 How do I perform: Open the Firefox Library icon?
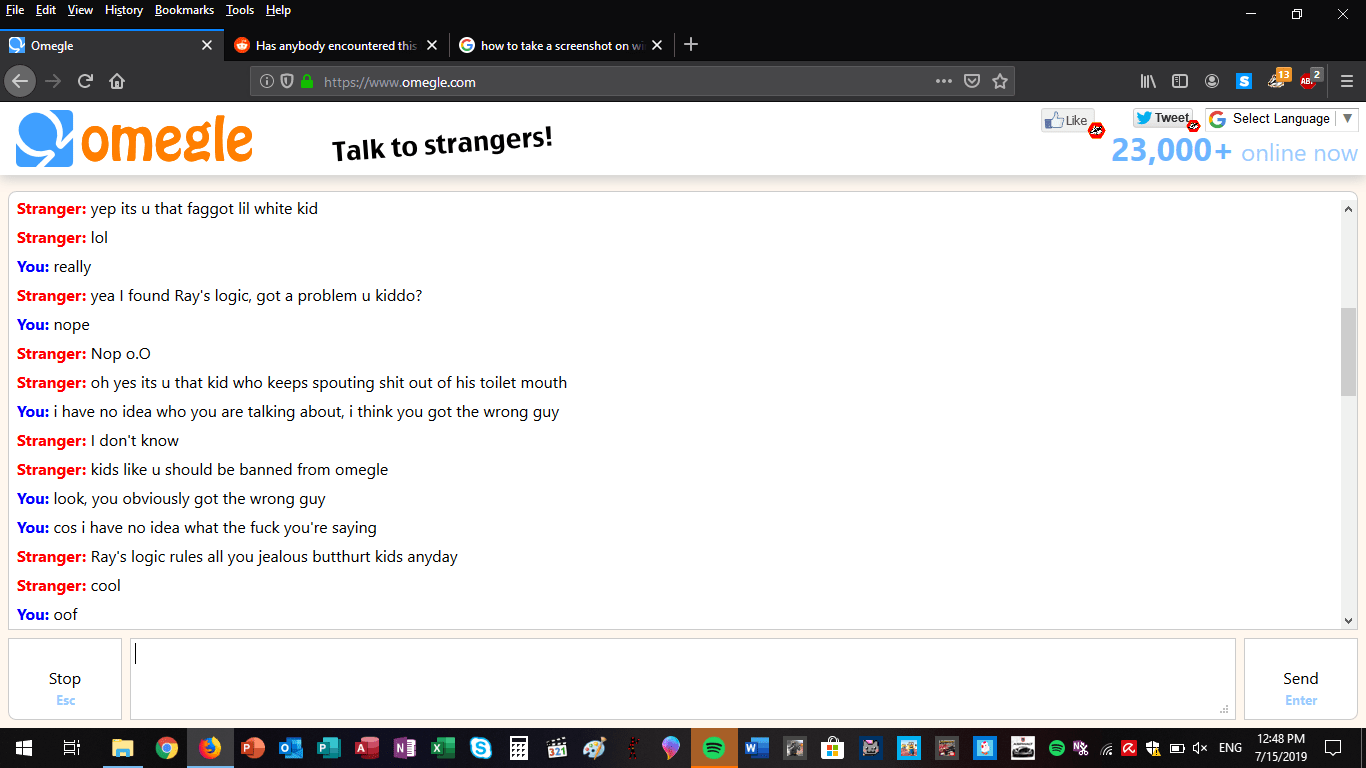[1148, 81]
